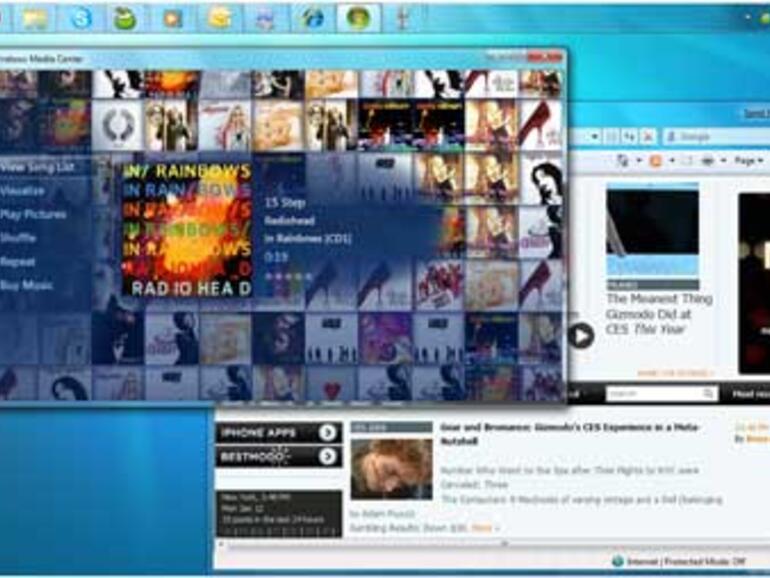The image size is (770, 578).
Task: Choose Buy Music in Media Center
Action: [27, 285]
